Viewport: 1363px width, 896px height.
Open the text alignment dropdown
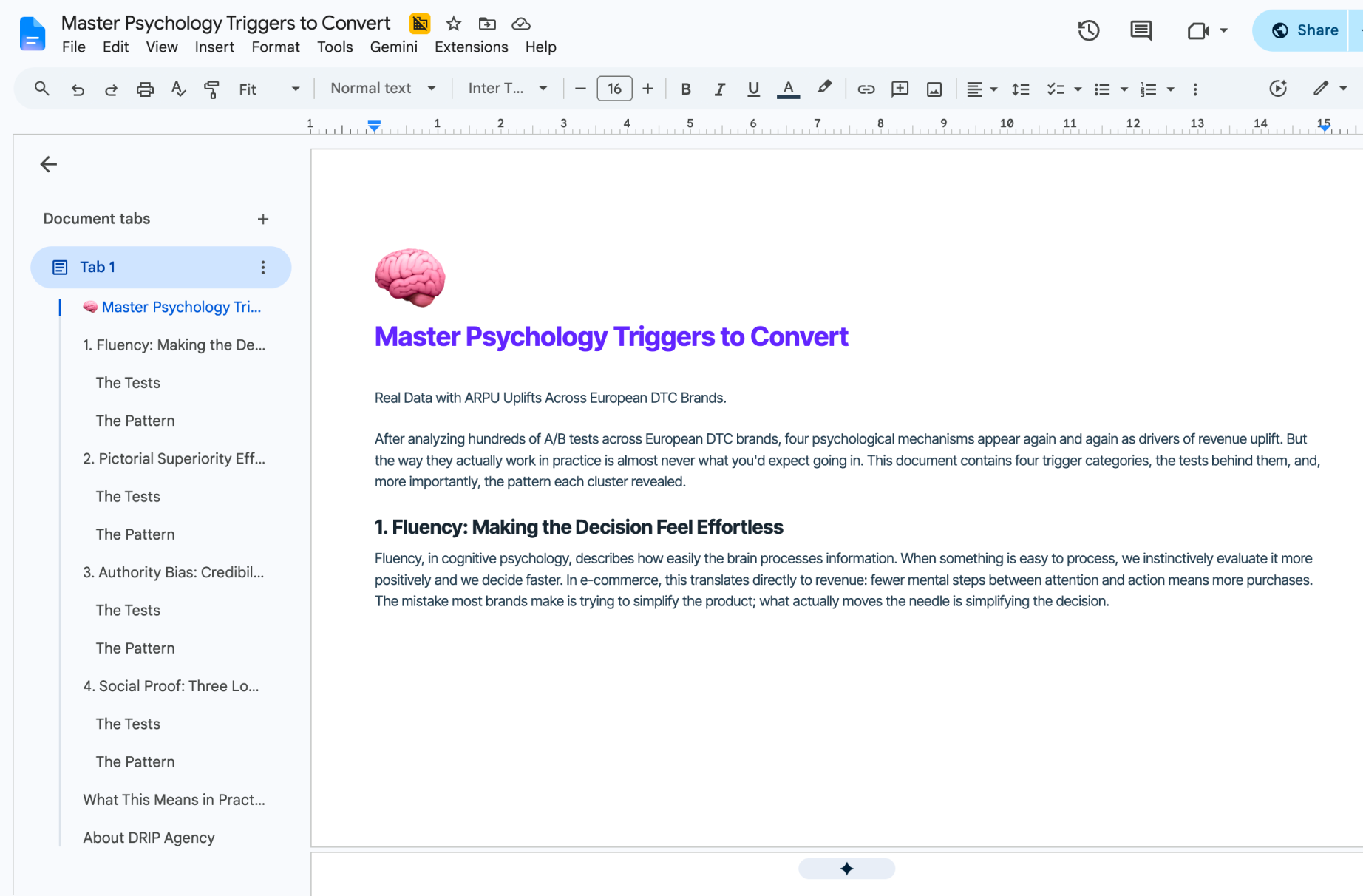pyautogui.click(x=982, y=89)
